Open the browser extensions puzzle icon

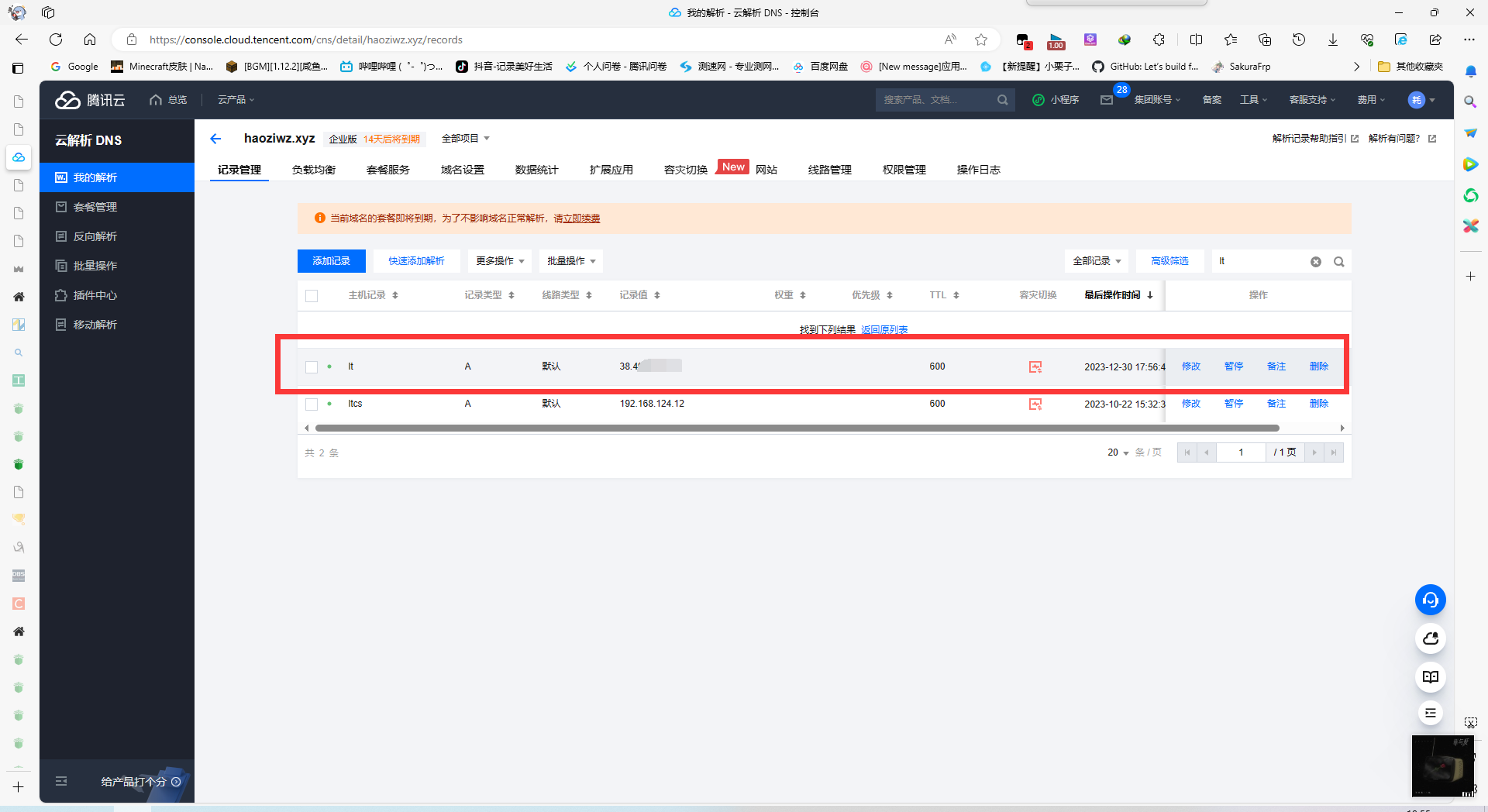[x=1159, y=40]
